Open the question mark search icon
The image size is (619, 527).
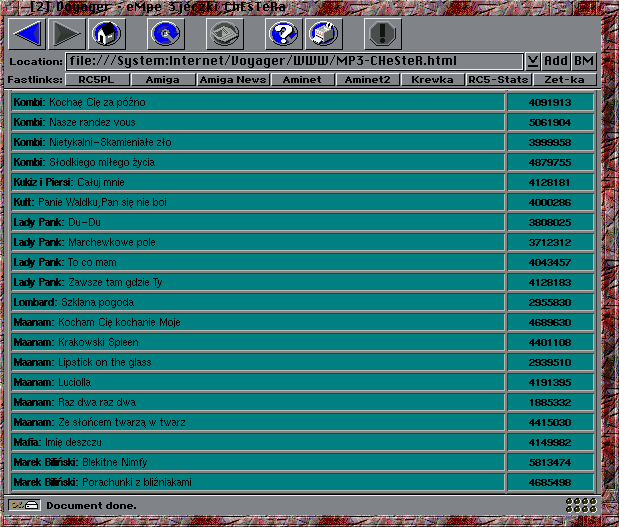coord(283,34)
